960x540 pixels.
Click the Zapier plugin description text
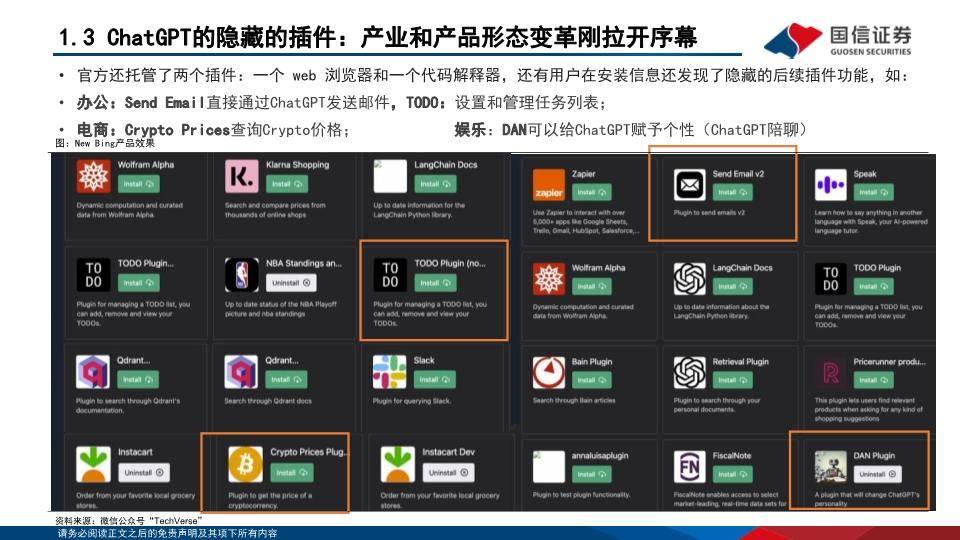(x=586, y=222)
